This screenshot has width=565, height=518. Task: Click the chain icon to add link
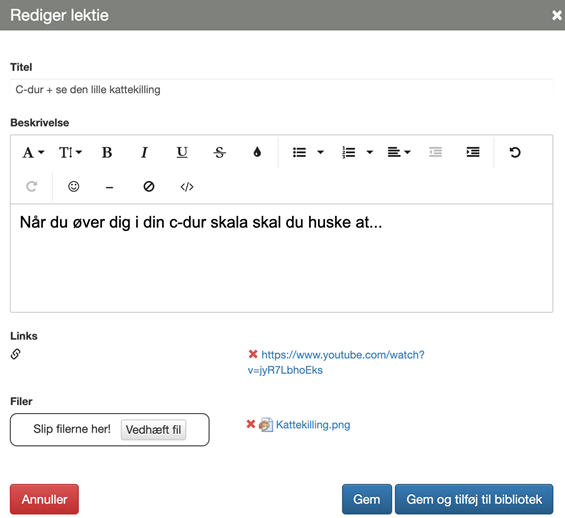coord(15,354)
